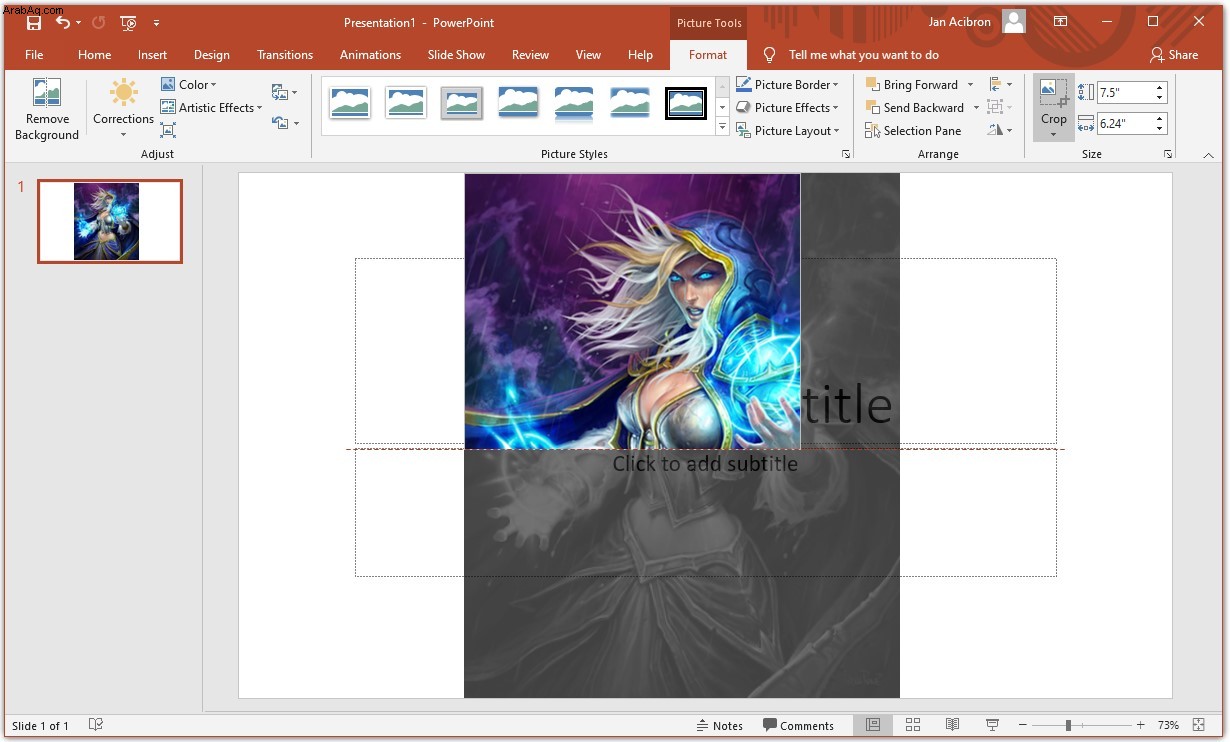Viewport: 1230px width, 742px height.
Task: Click the zoom slider handle
Action: [1069, 725]
